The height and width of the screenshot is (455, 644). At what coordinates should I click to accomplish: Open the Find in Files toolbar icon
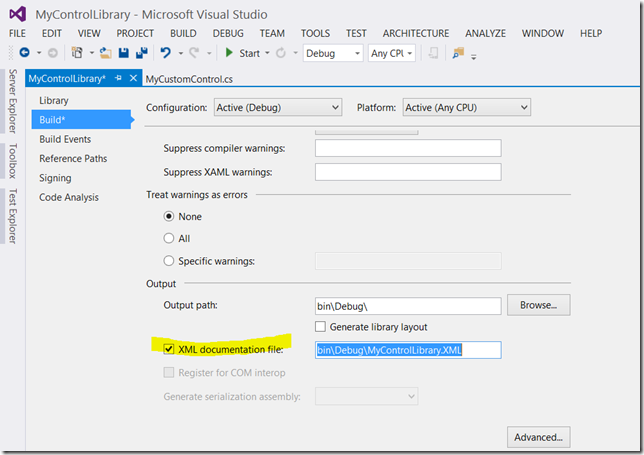tap(458, 53)
